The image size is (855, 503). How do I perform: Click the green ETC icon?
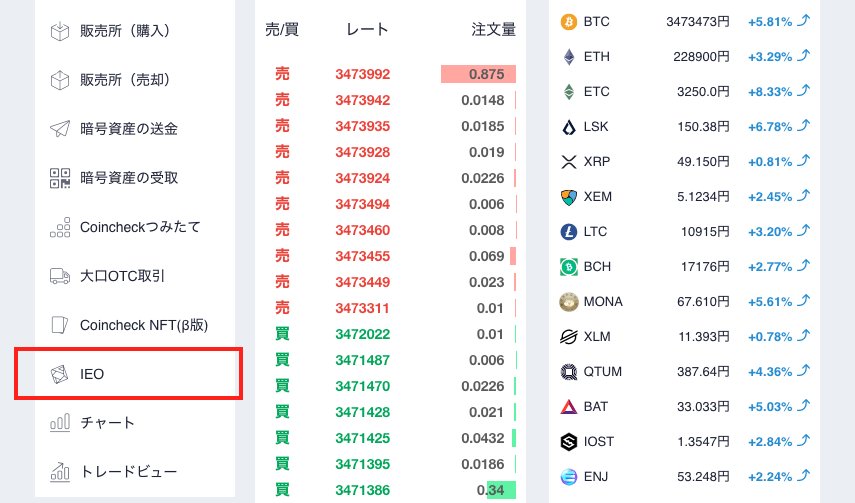pos(569,92)
